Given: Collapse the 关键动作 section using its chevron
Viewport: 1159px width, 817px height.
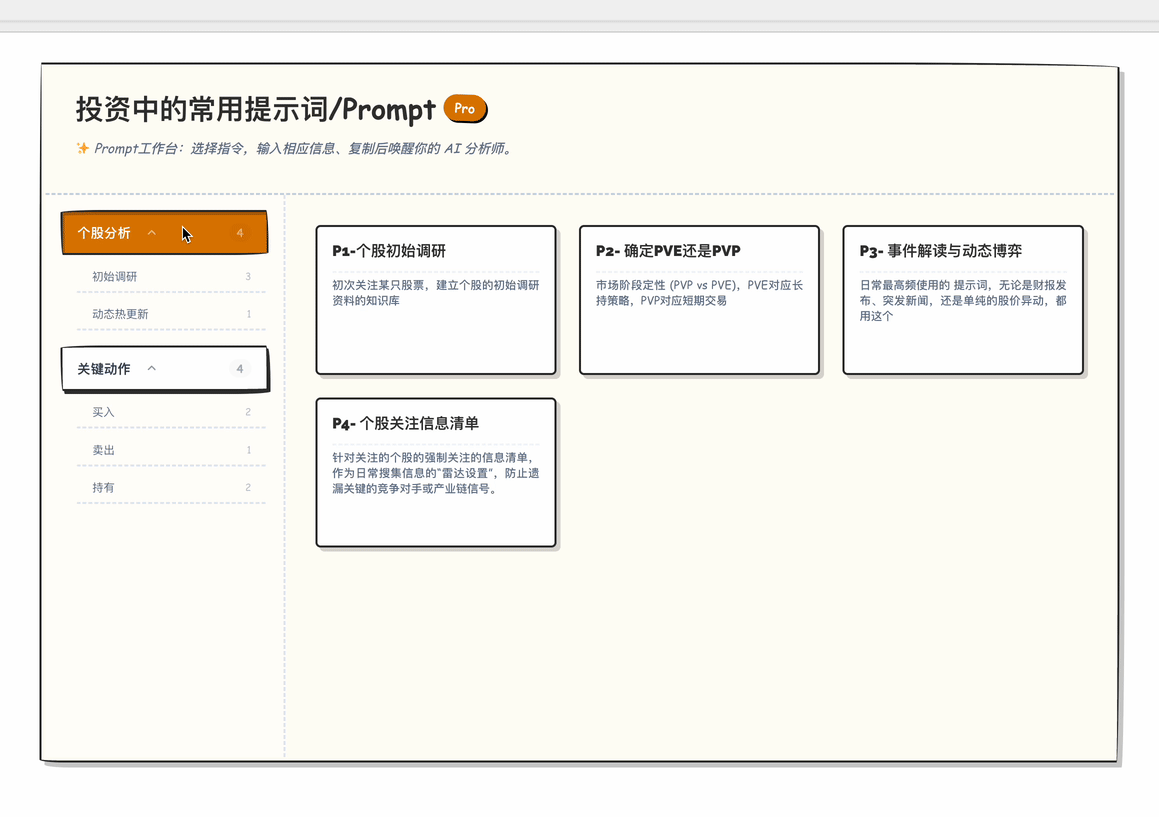Looking at the screenshot, I should 152,369.
